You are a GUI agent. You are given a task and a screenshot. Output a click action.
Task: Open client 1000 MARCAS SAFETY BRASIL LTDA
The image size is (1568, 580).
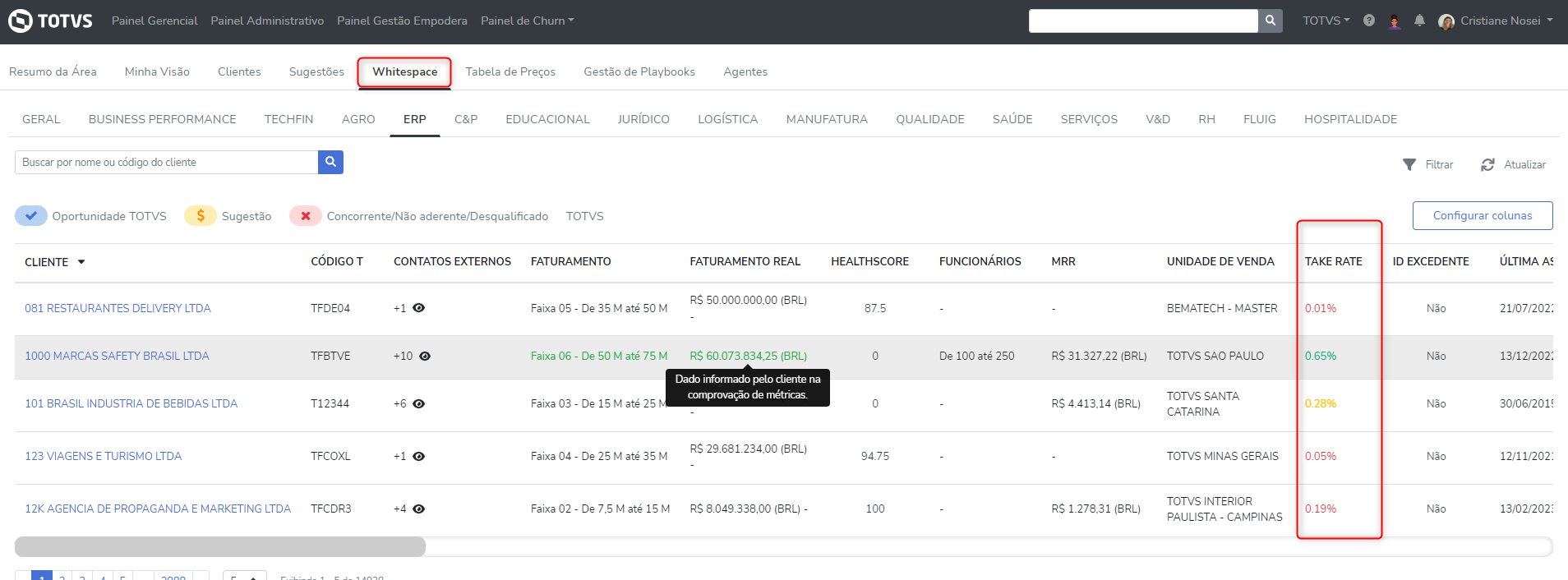[x=117, y=356]
